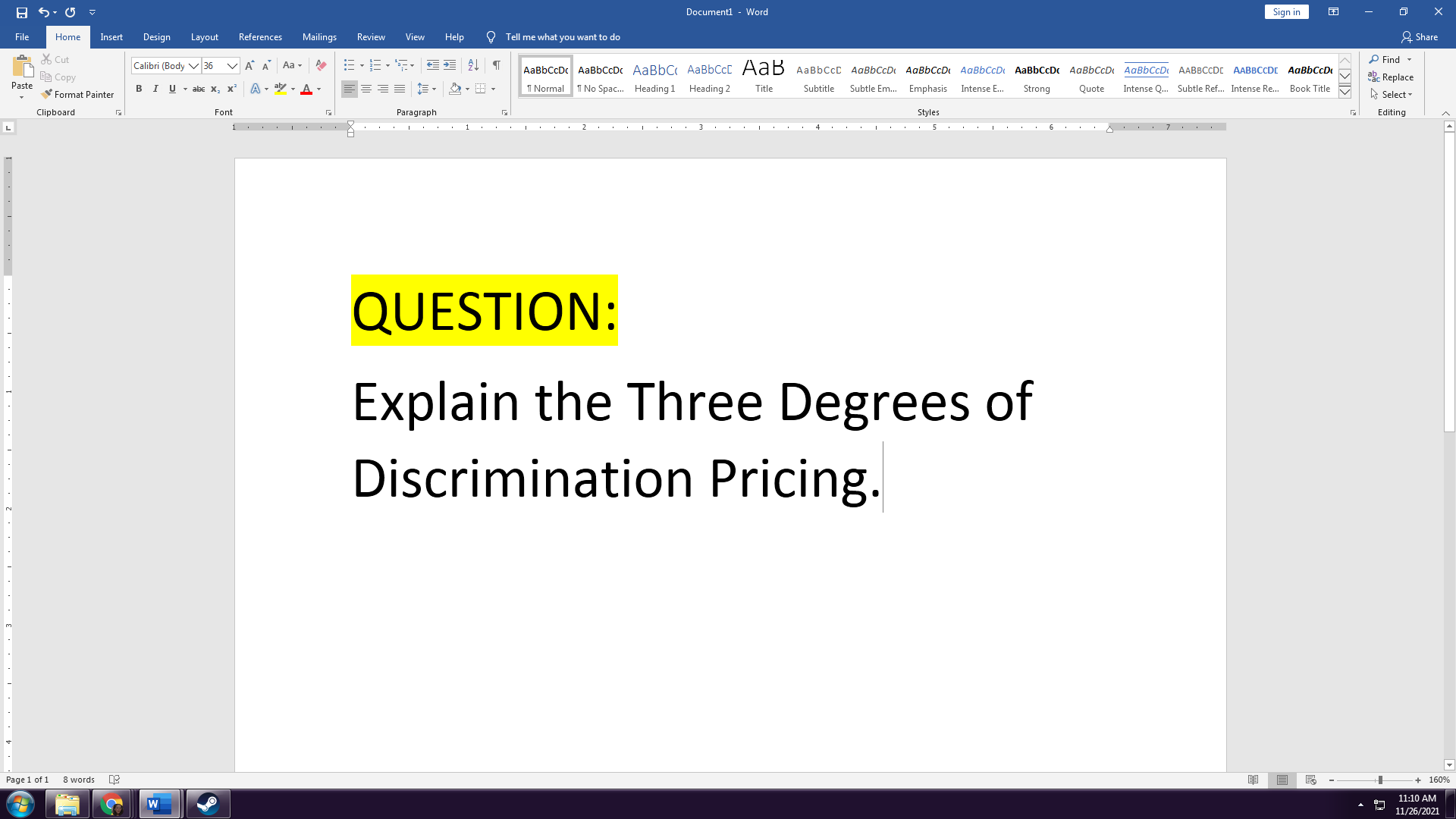Clear all formatting icon
The image size is (1456, 819).
321,66
